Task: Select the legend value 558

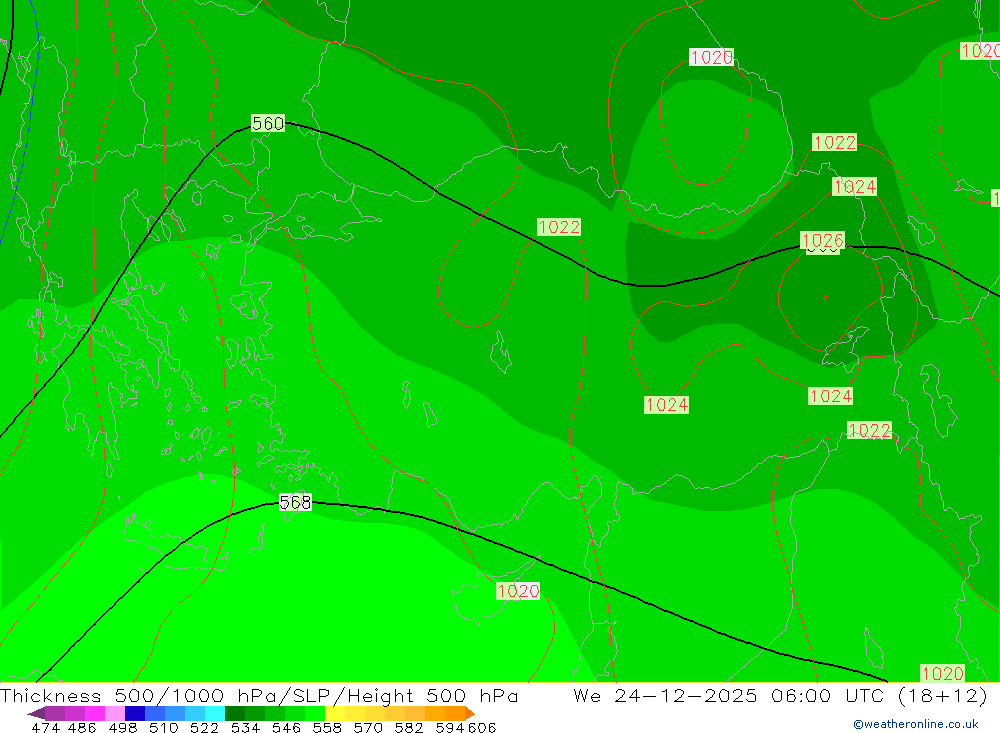Action: click(x=327, y=727)
